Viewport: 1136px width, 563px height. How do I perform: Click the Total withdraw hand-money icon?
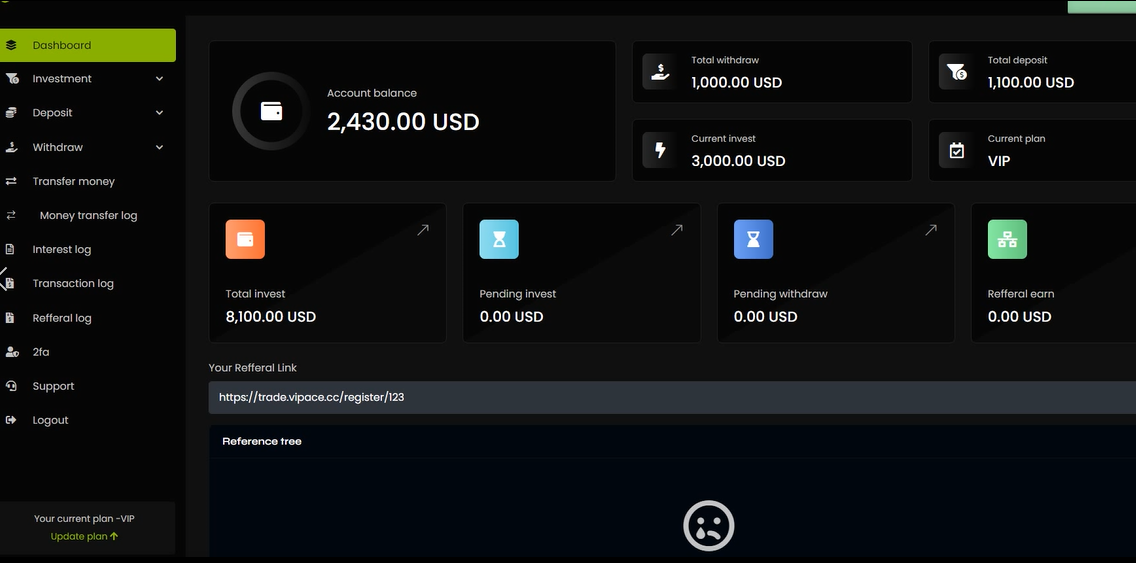(x=659, y=72)
